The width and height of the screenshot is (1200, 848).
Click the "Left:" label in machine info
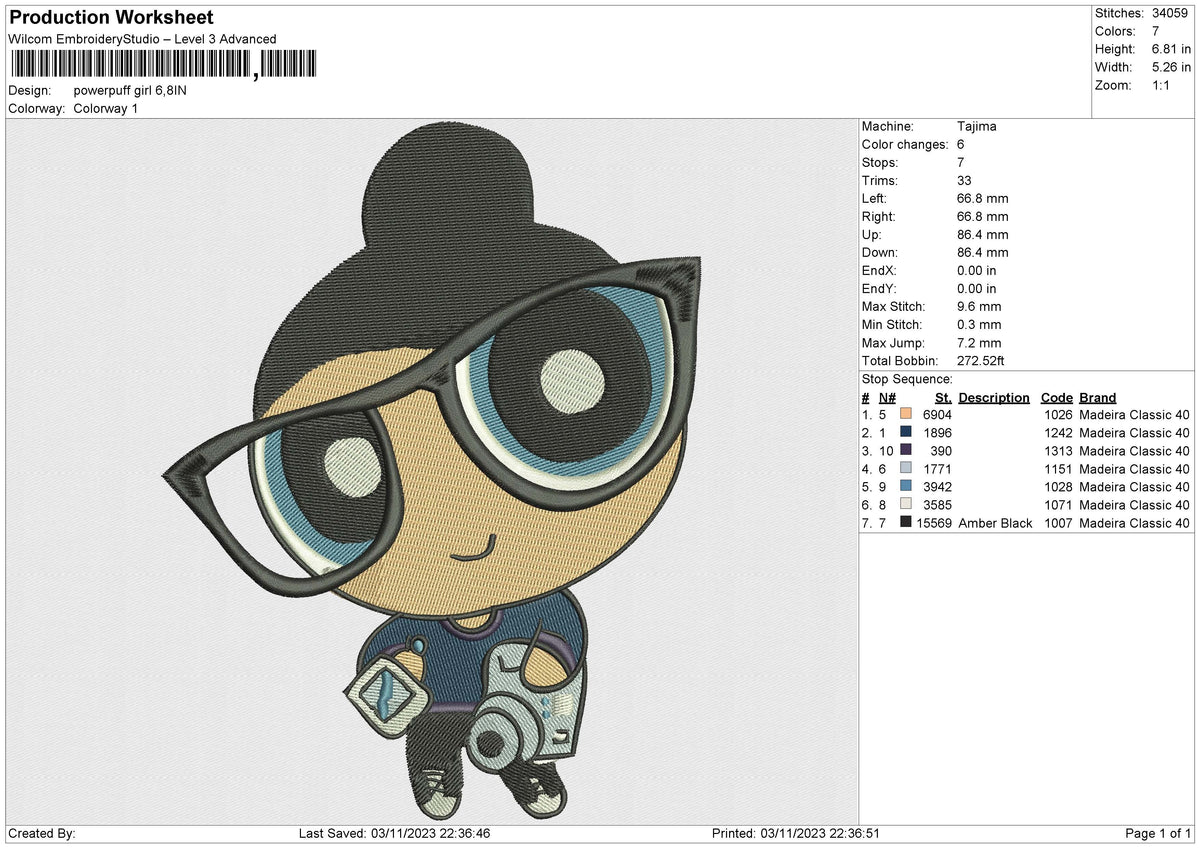[875, 199]
